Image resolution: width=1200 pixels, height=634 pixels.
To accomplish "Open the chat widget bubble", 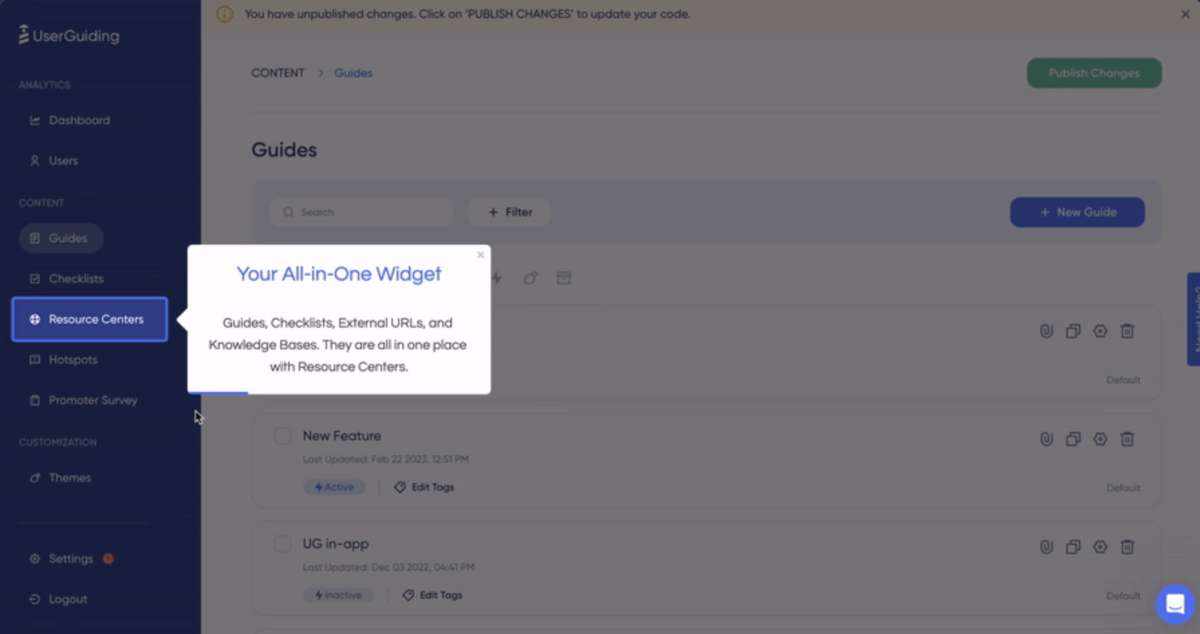I will coord(1174,604).
